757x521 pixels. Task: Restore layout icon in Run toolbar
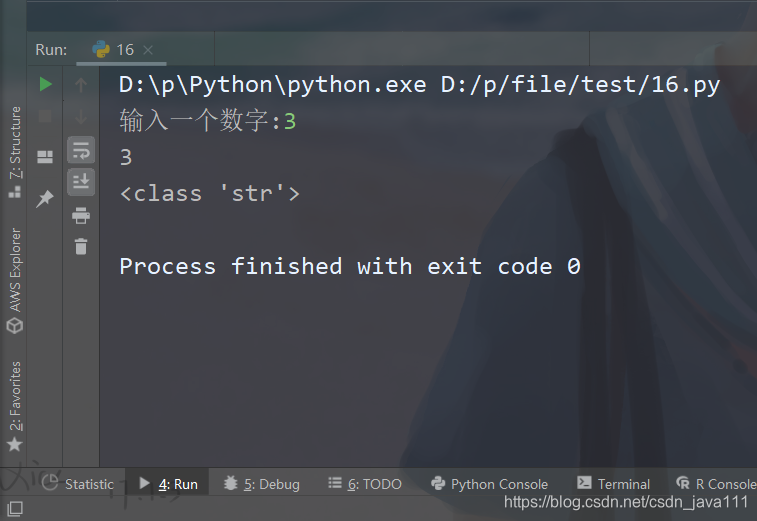pos(45,156)
